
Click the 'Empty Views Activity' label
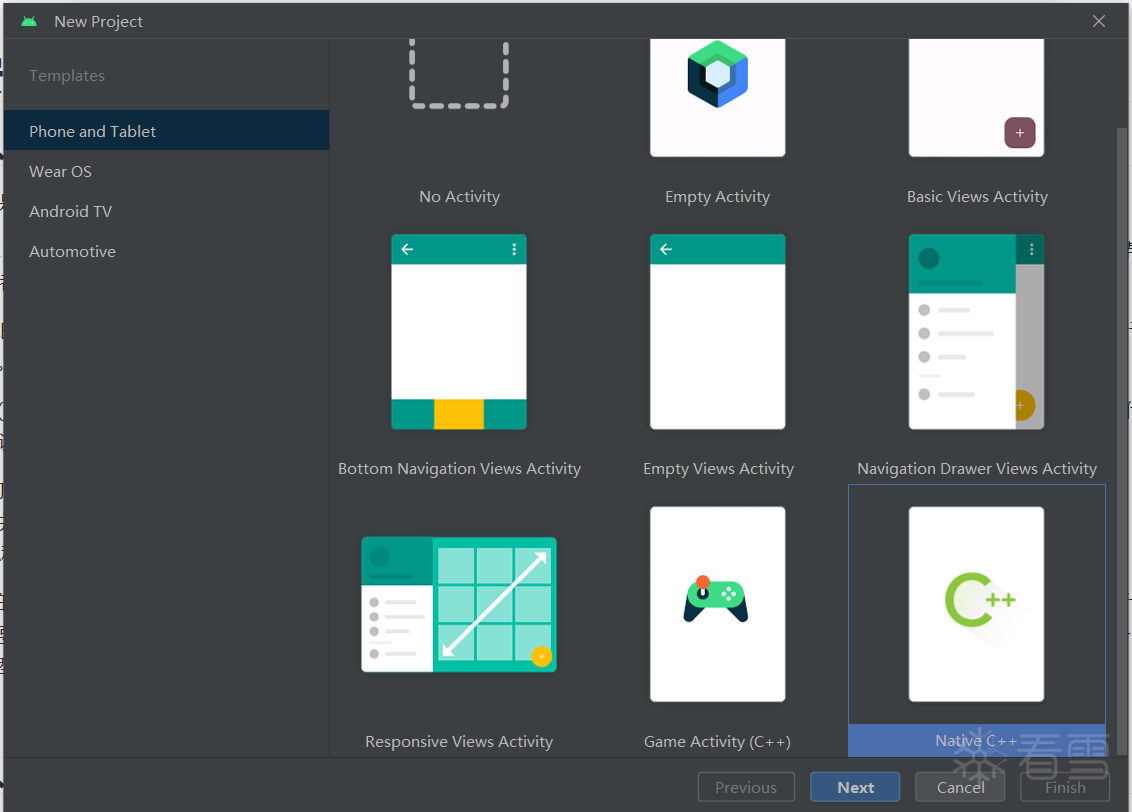[718, 469]
